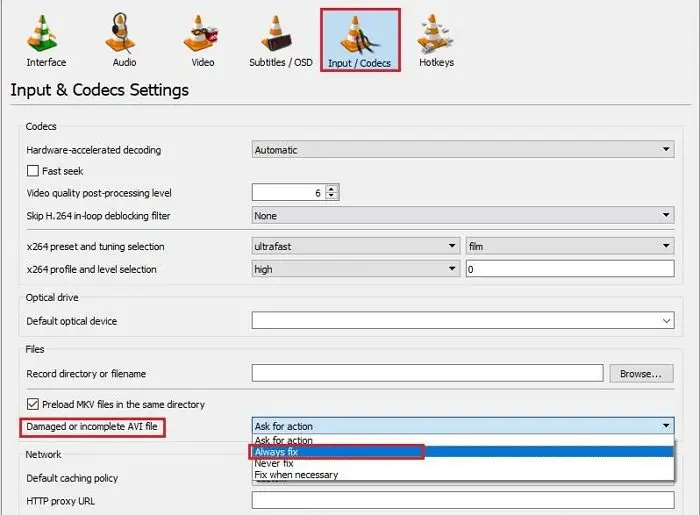Open Skip H.264 in-loop deblocking filter dropdown
The height and width of the screenshot is (515, 700).
pyautogui.click(x=463, y=216)
